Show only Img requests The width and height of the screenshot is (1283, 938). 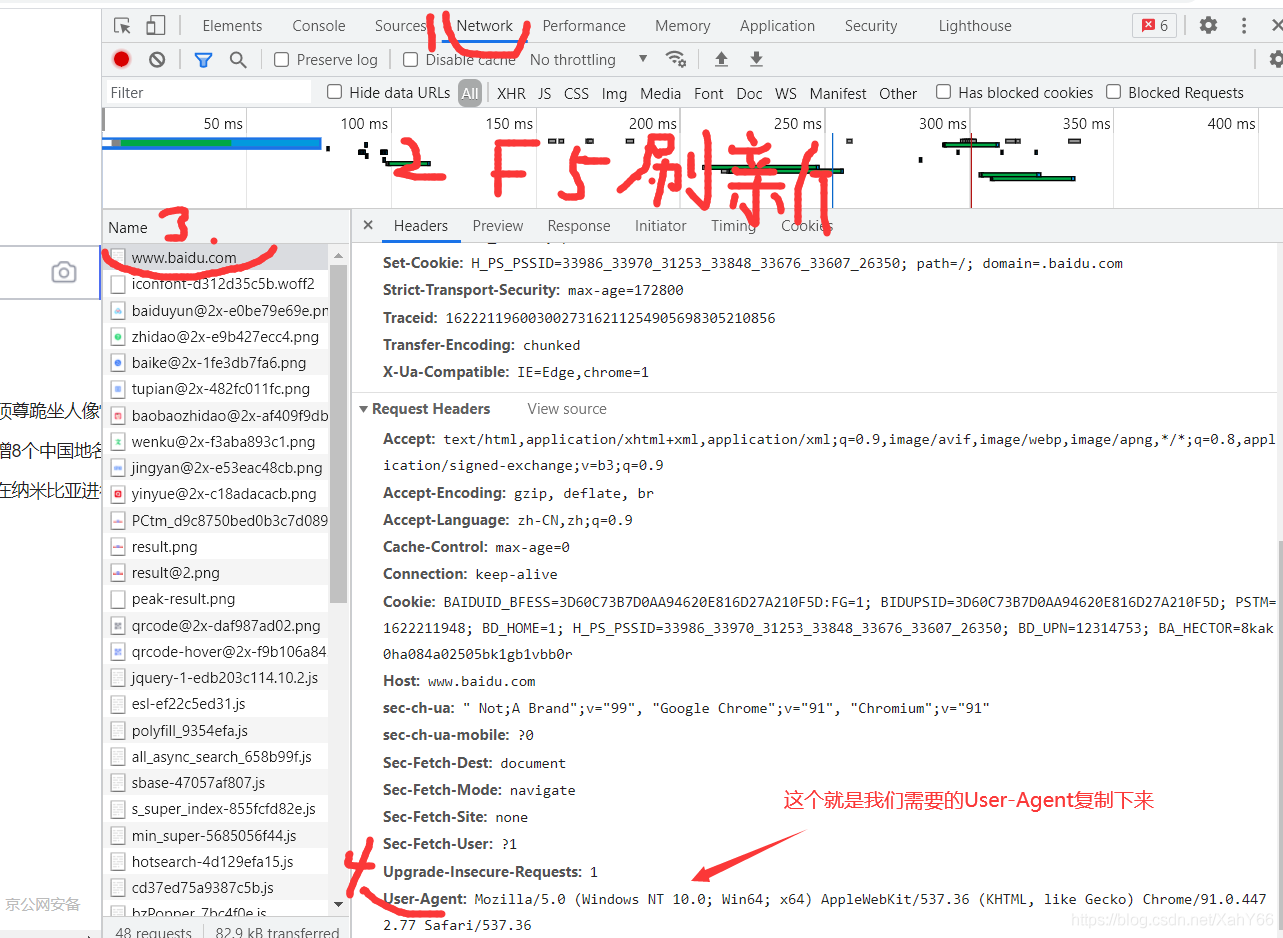coord(615,93)
